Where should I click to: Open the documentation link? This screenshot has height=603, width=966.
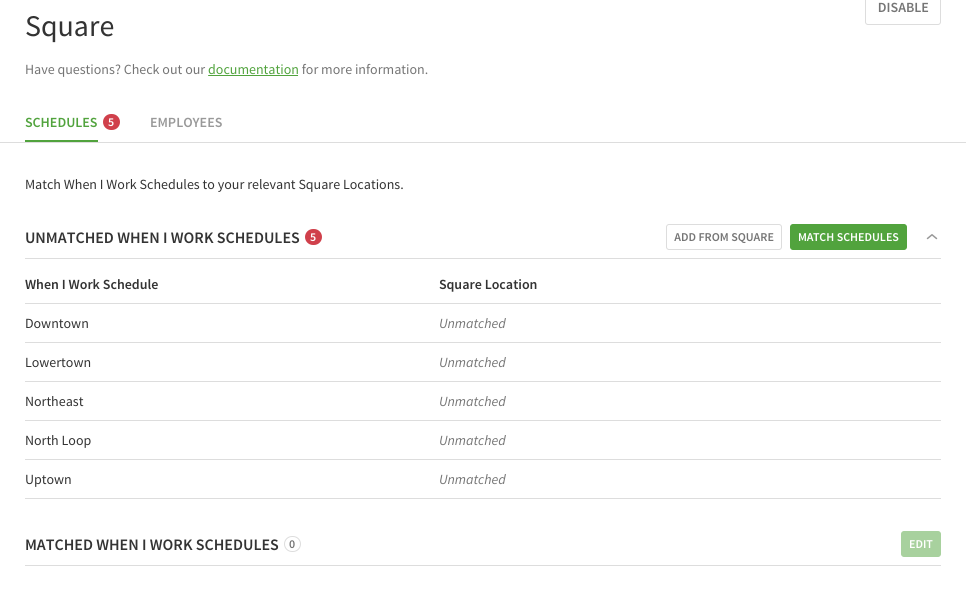click(x=253, y=69)
